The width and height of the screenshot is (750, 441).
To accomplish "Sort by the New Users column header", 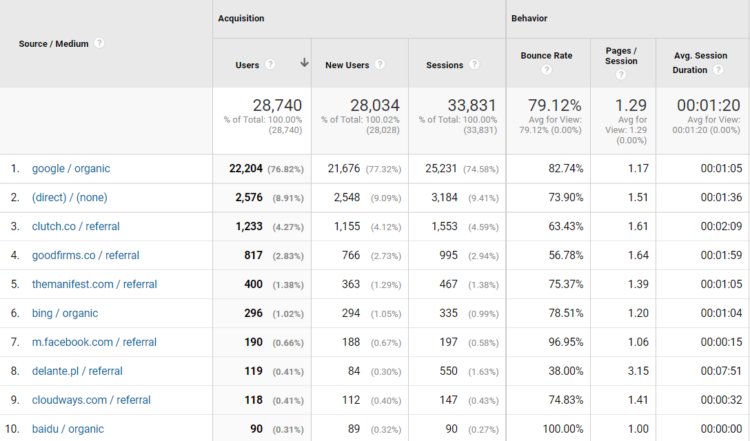I will pyautogui.click(x=347, y=65).
